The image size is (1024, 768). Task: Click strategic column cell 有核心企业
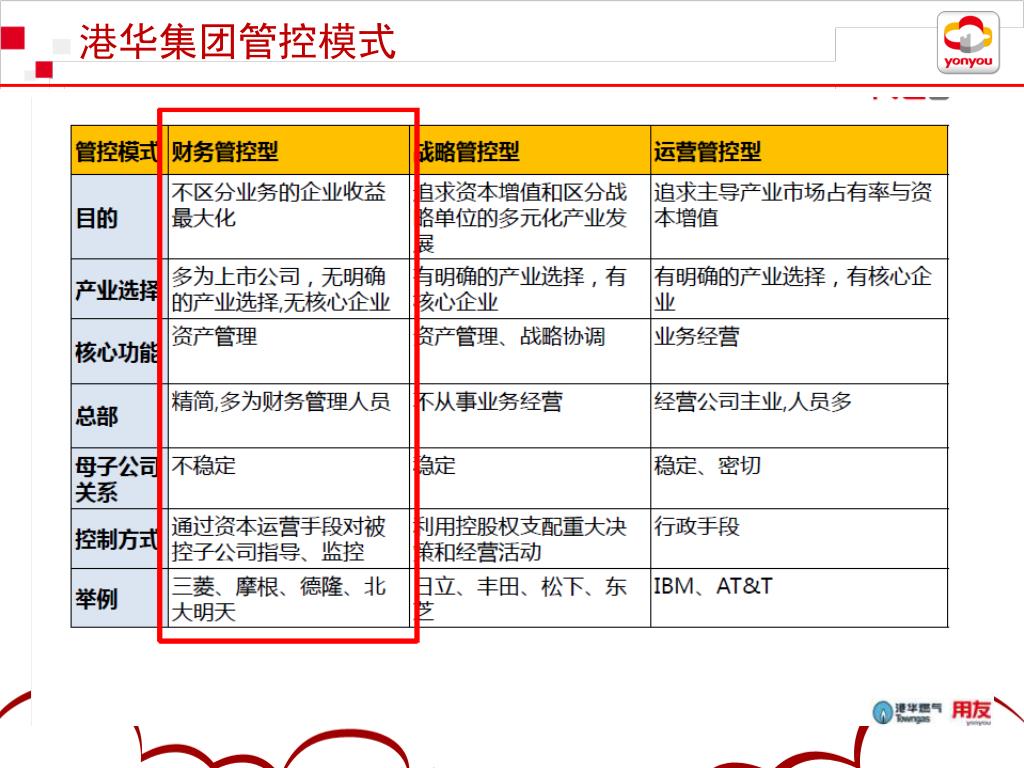pos(530,289)
